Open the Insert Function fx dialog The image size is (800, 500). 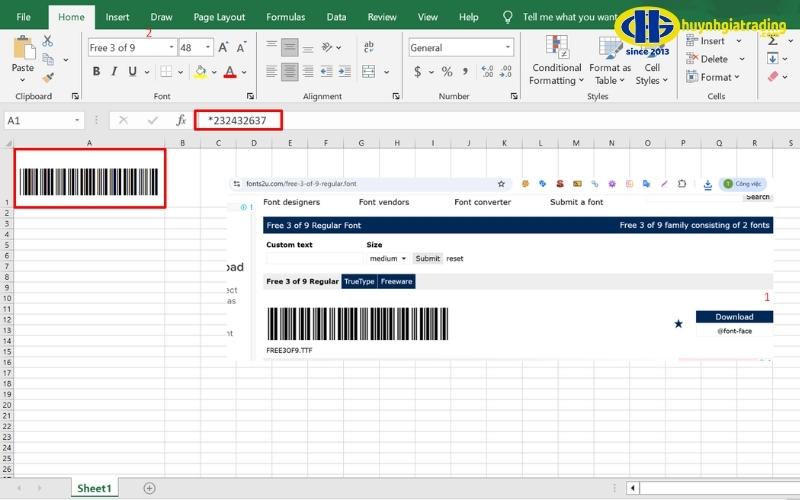click(x=181, y=120)
